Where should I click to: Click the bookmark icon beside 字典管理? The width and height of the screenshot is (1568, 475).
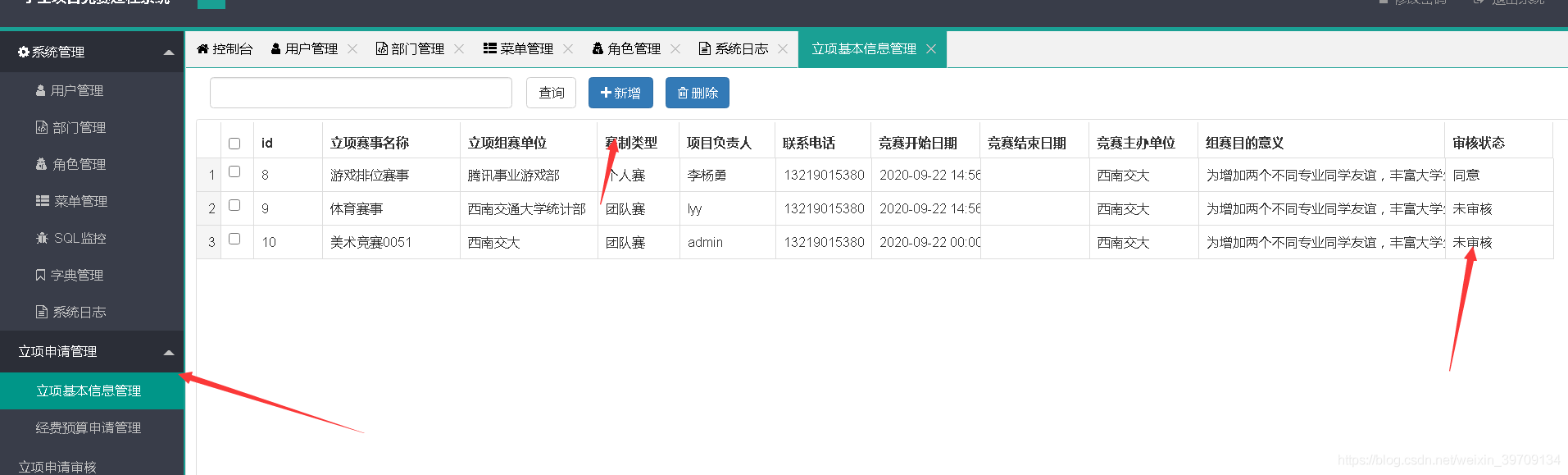point(41,275)
